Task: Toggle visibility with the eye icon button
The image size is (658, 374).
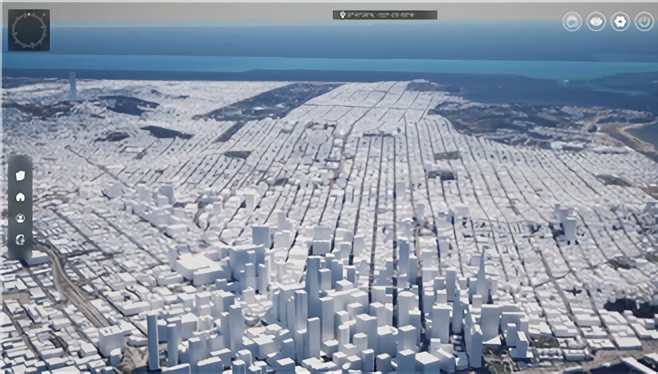Action: tap(596, 21)
